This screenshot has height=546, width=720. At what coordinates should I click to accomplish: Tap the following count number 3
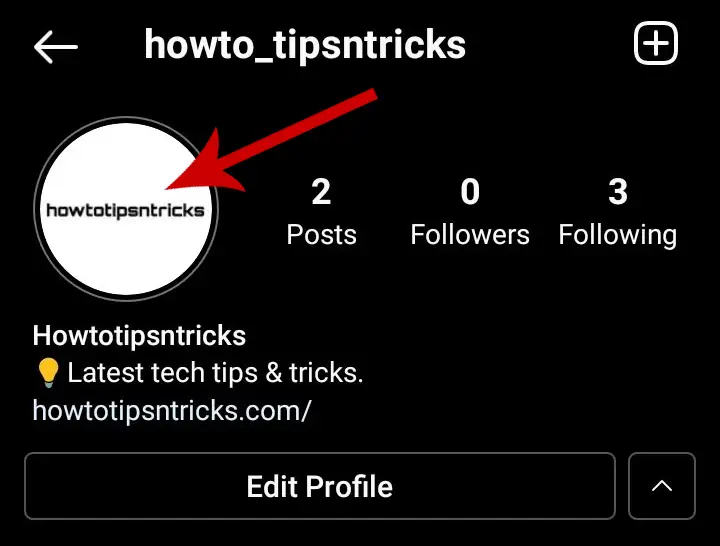(x=618, y=191)
